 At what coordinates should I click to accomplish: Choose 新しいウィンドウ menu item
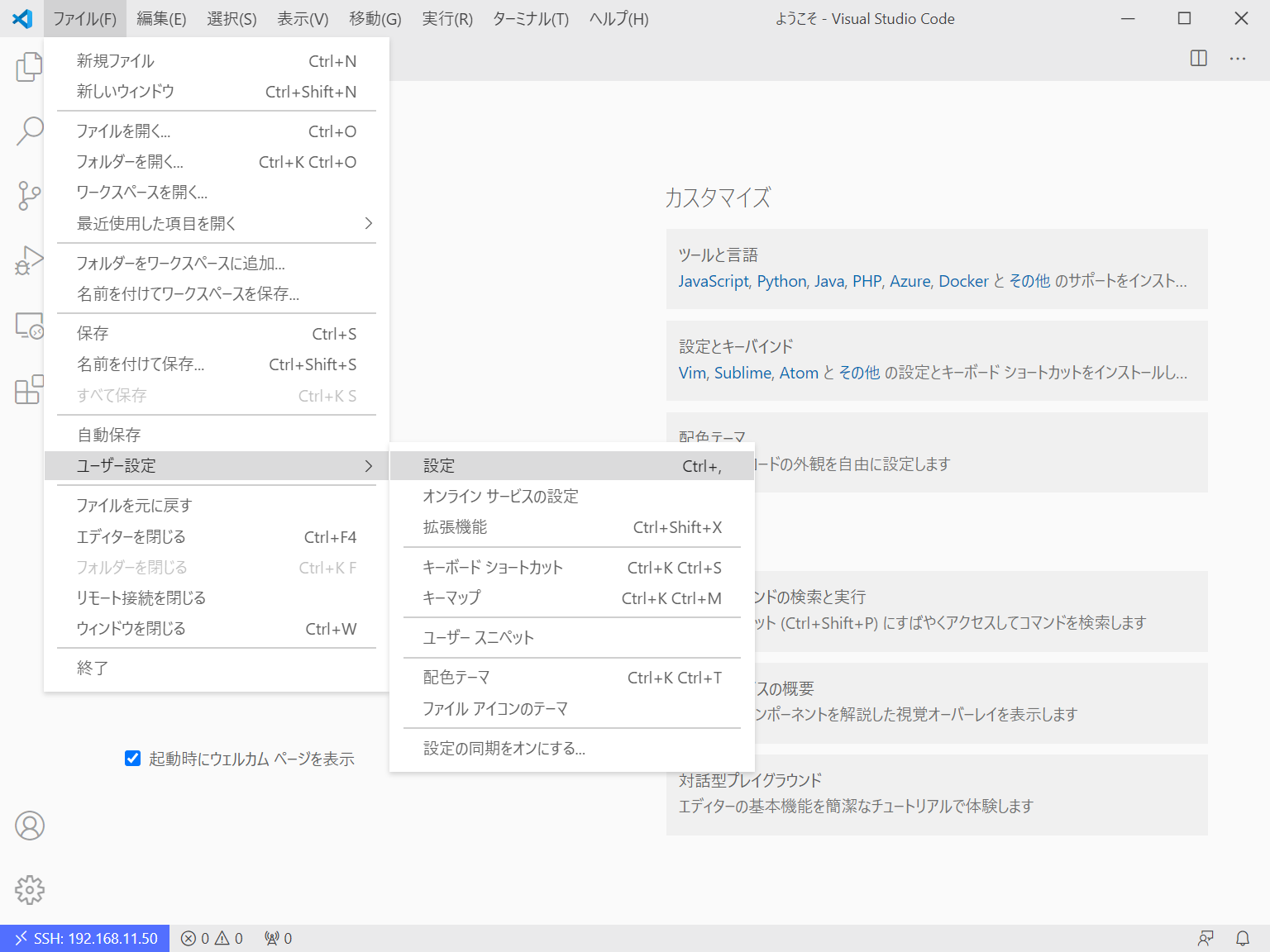(217, 91)
